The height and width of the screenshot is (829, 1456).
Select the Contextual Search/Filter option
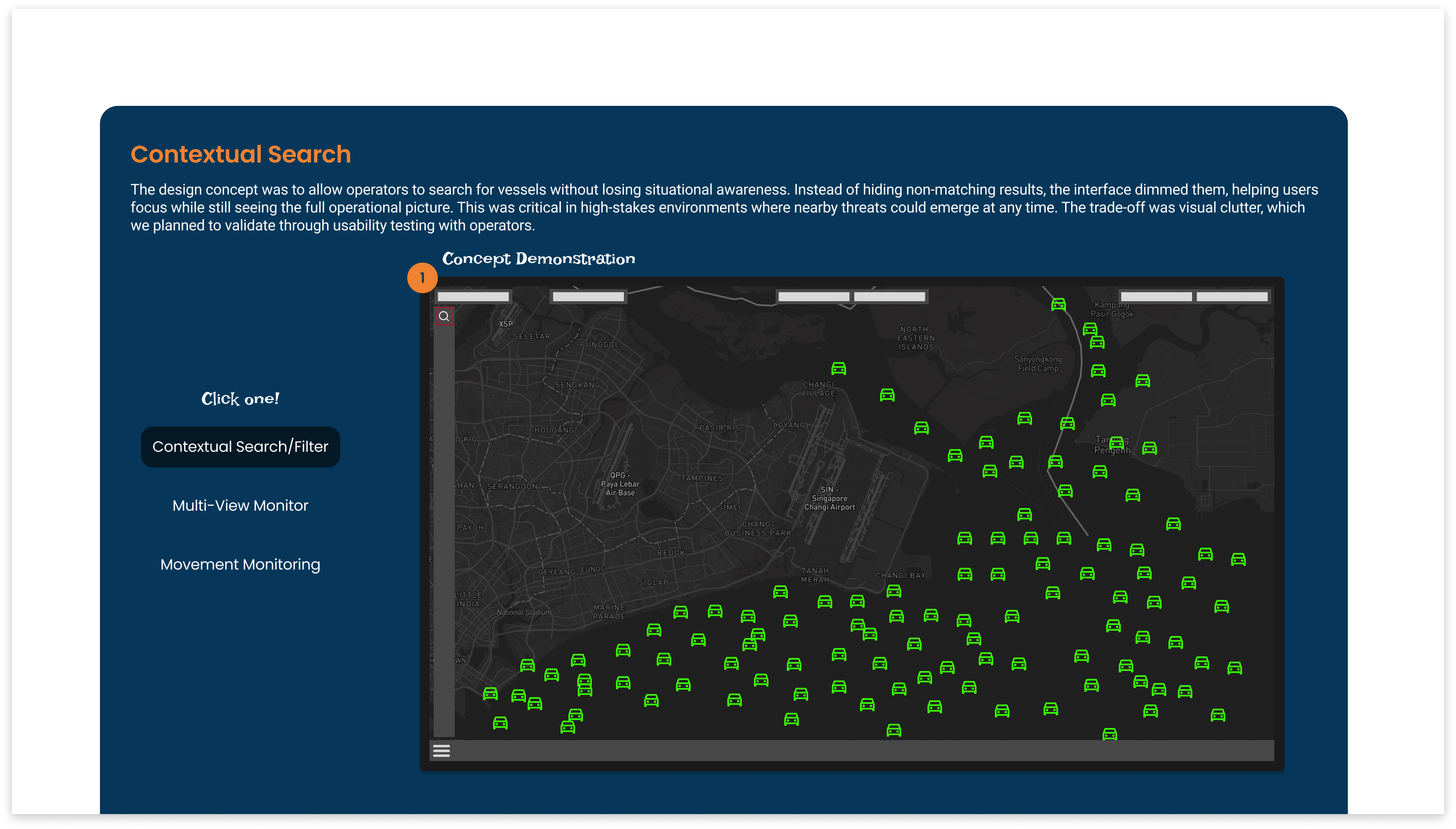[x=240, y=447]
